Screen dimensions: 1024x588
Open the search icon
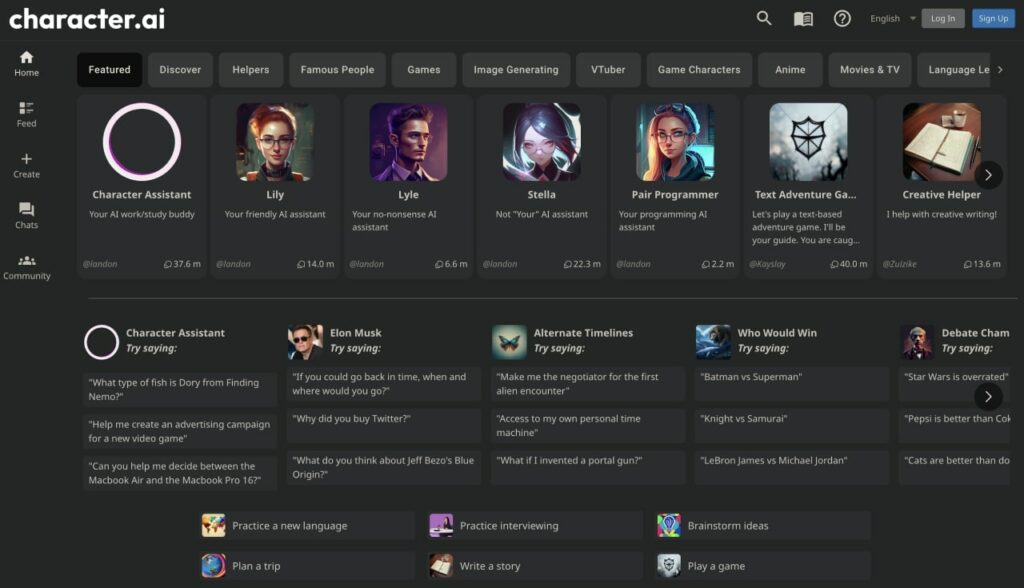tap(764, 18)
